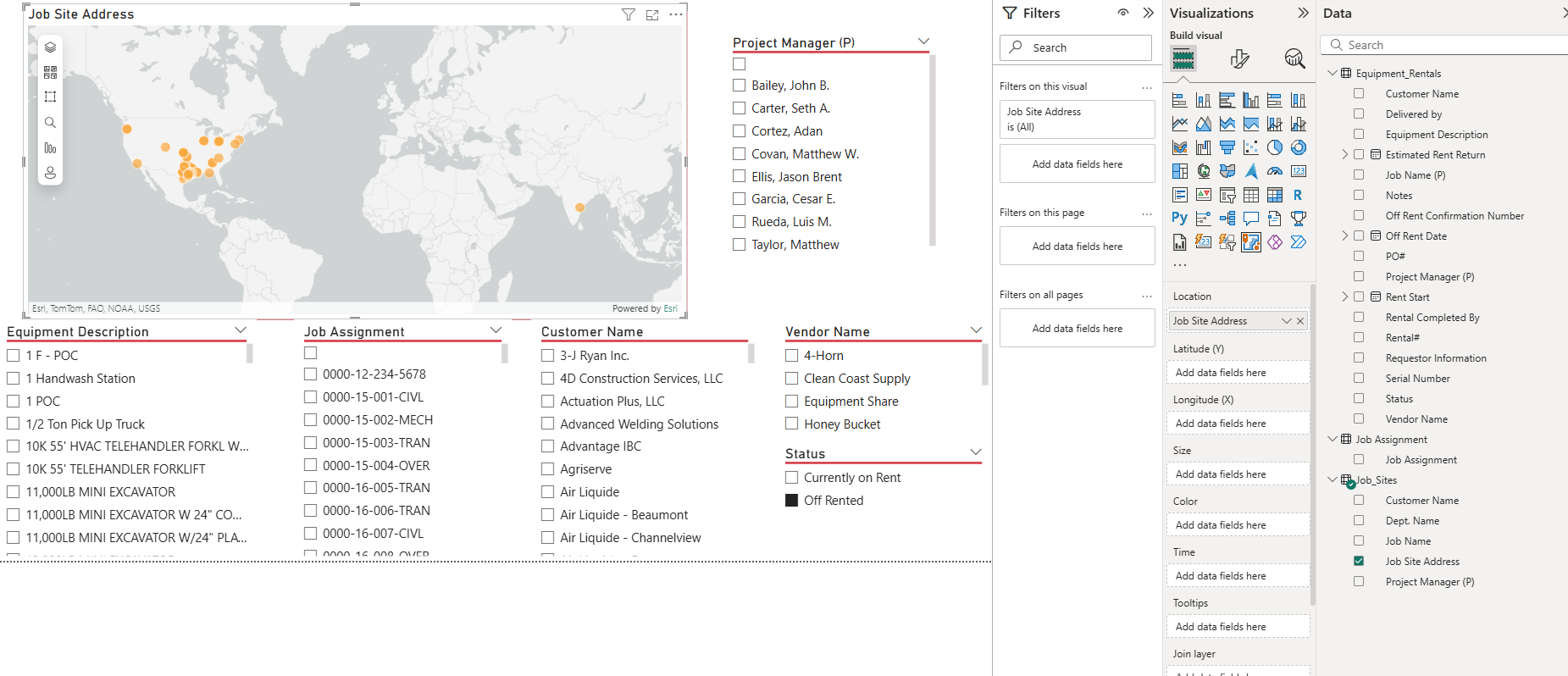Select the Build visual tab icon

click(x=1183, y=58)
